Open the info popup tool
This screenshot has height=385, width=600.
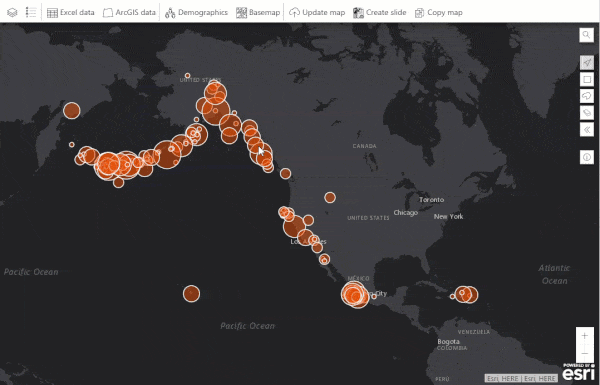point(587,157)
